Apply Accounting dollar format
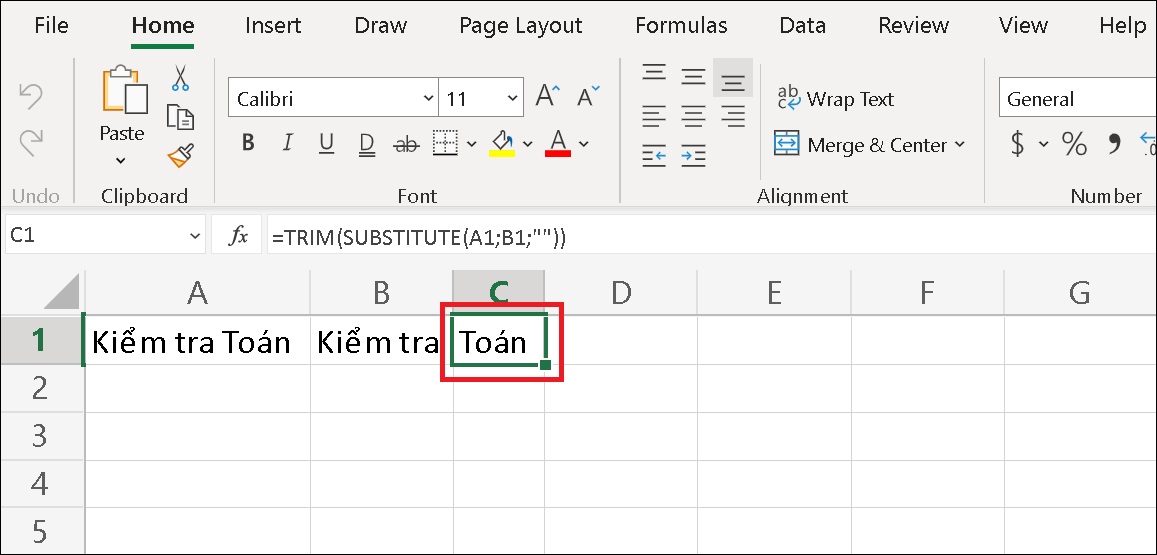Screen dimensions: 1157x555 [x=1018, y=144]
